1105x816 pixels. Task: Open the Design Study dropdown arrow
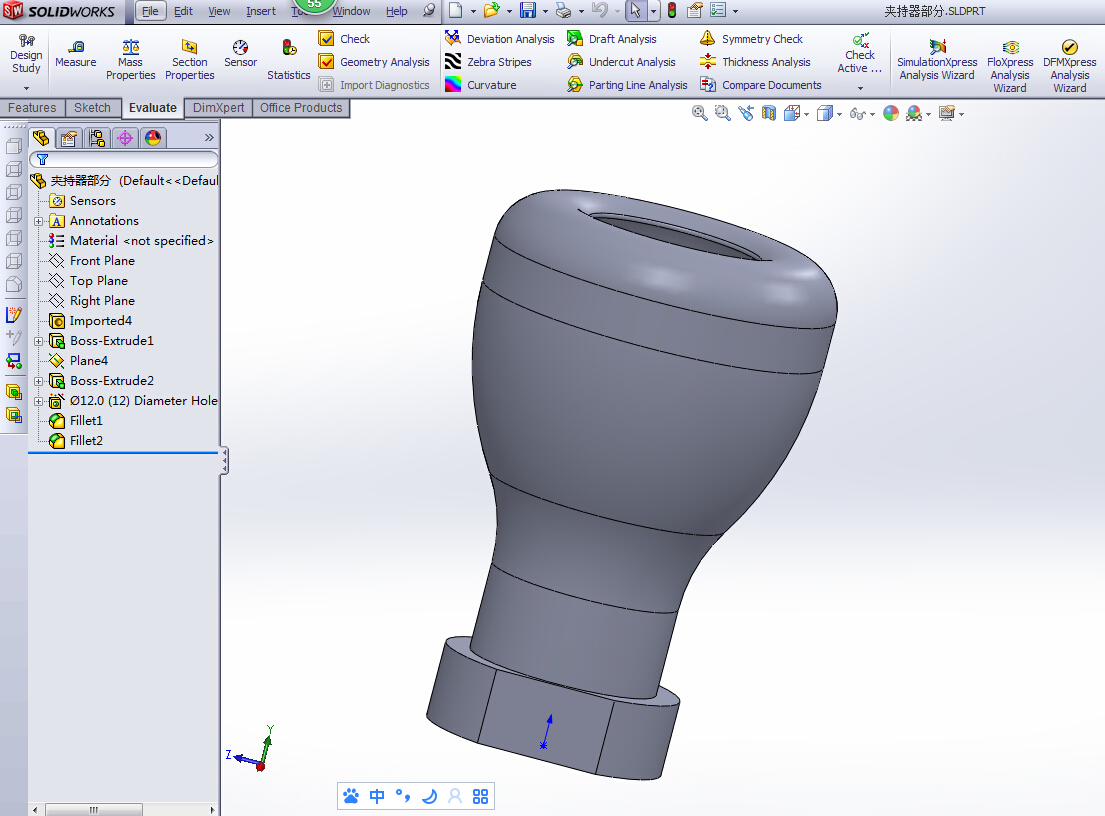pos(26,88)
